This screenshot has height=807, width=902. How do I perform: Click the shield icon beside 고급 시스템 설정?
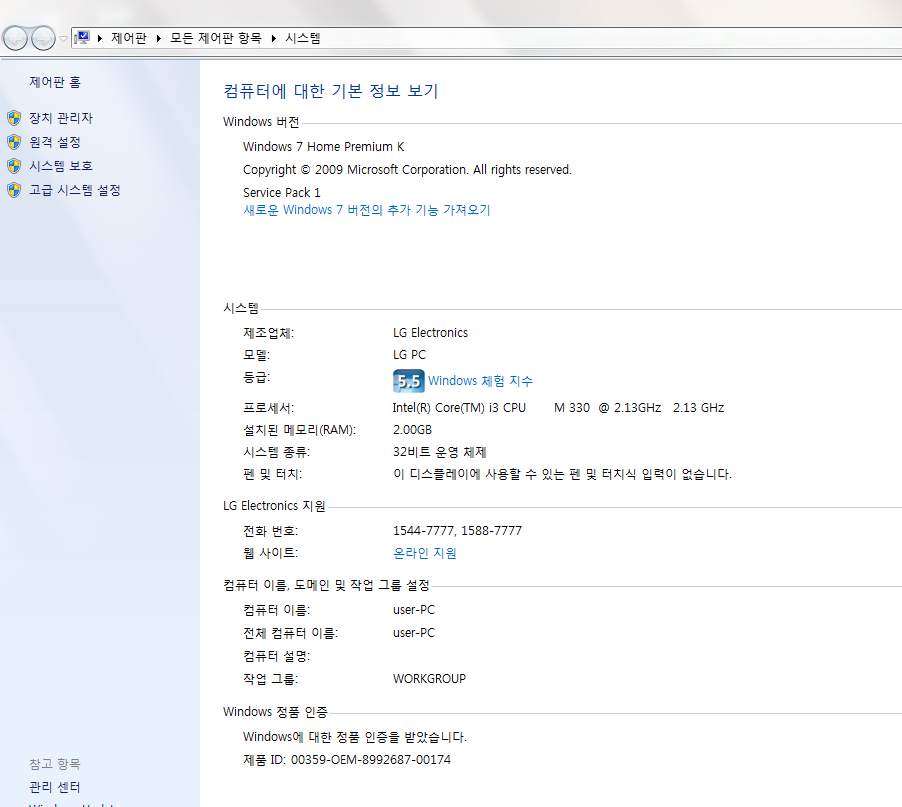[14, 190]
